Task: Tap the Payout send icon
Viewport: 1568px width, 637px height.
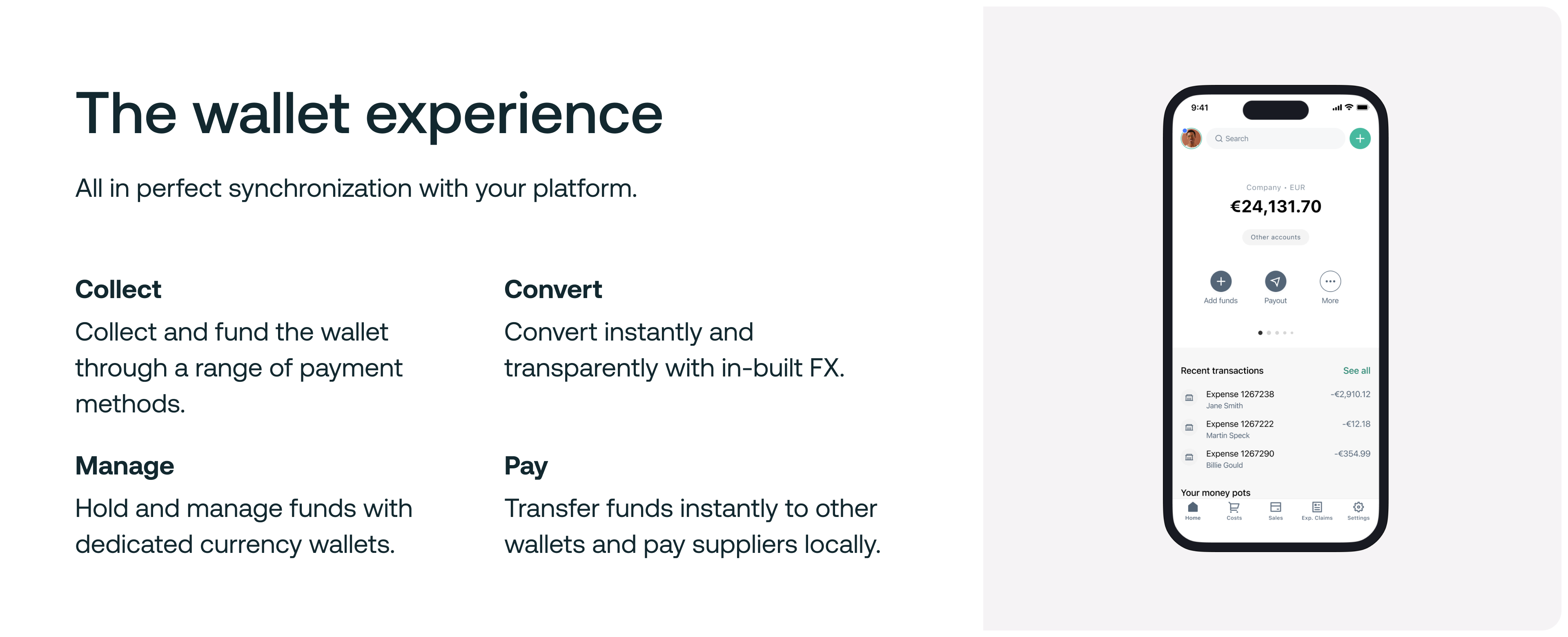Action: coord(1275,281)
